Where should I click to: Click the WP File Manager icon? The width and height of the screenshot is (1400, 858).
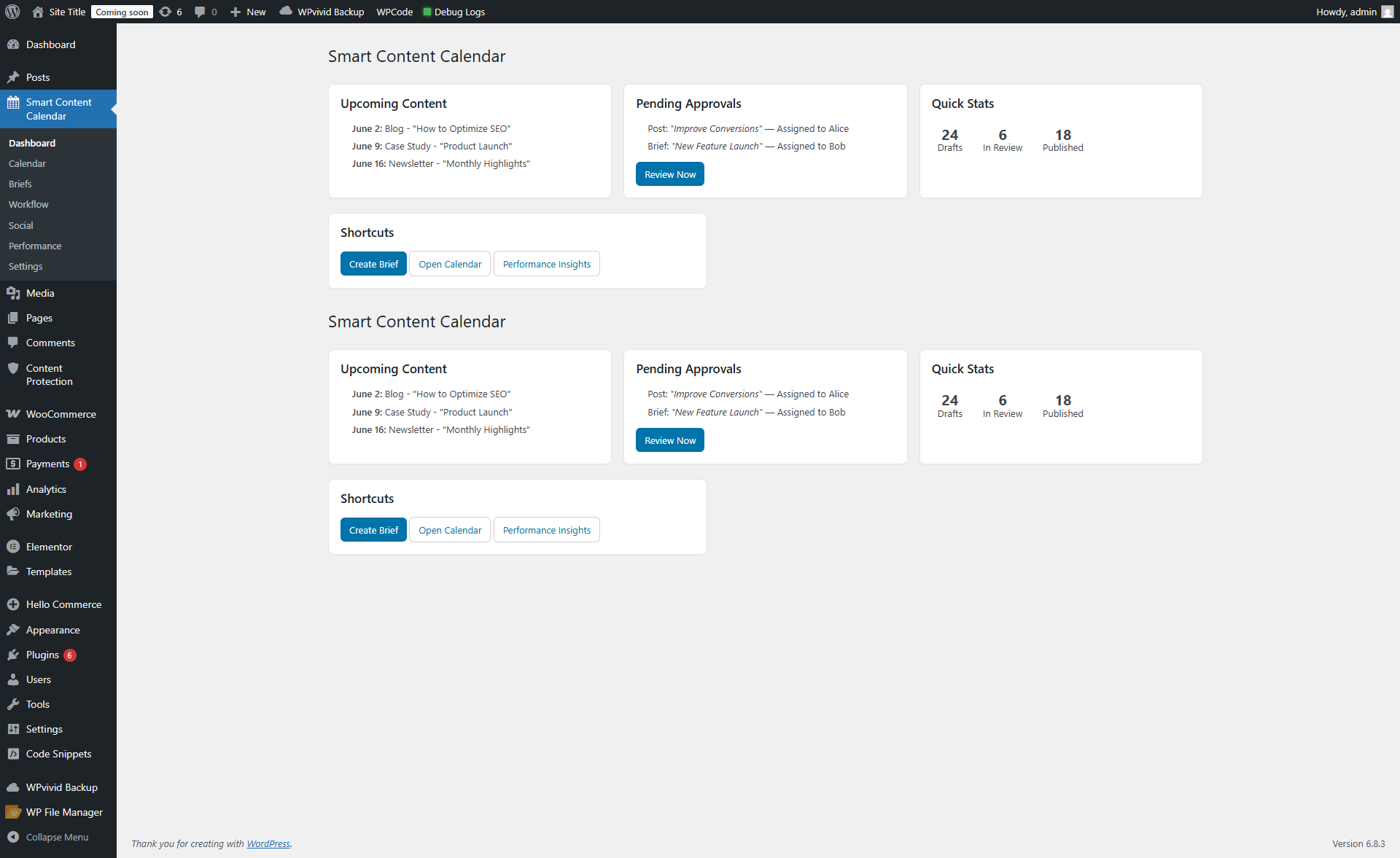(13, 812)
